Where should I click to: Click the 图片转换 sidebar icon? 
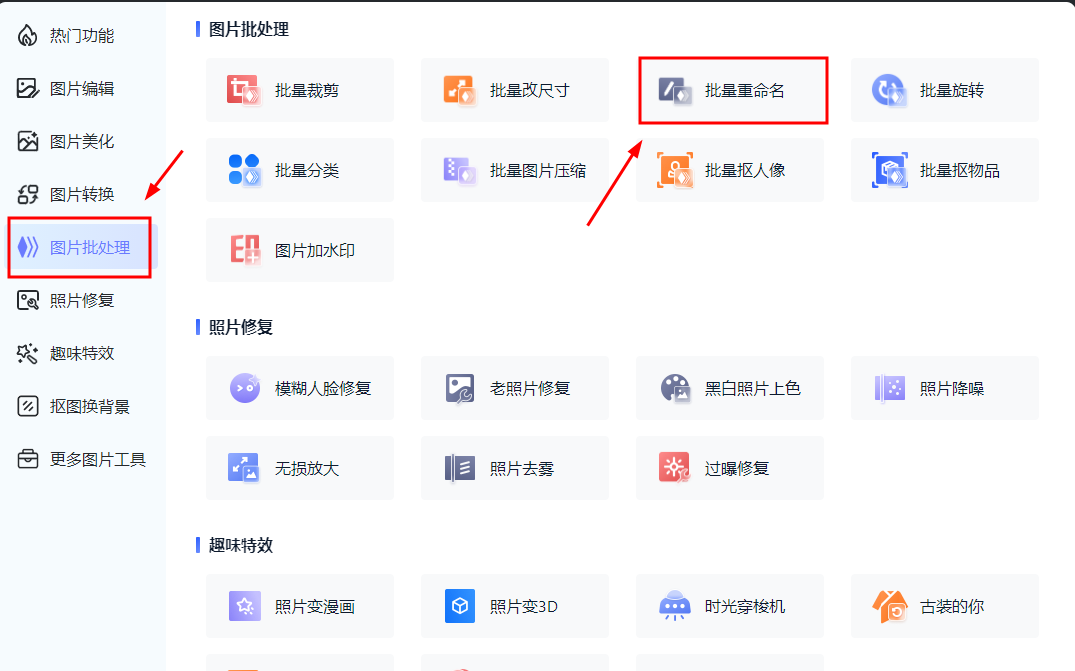(x=27, y=195)
